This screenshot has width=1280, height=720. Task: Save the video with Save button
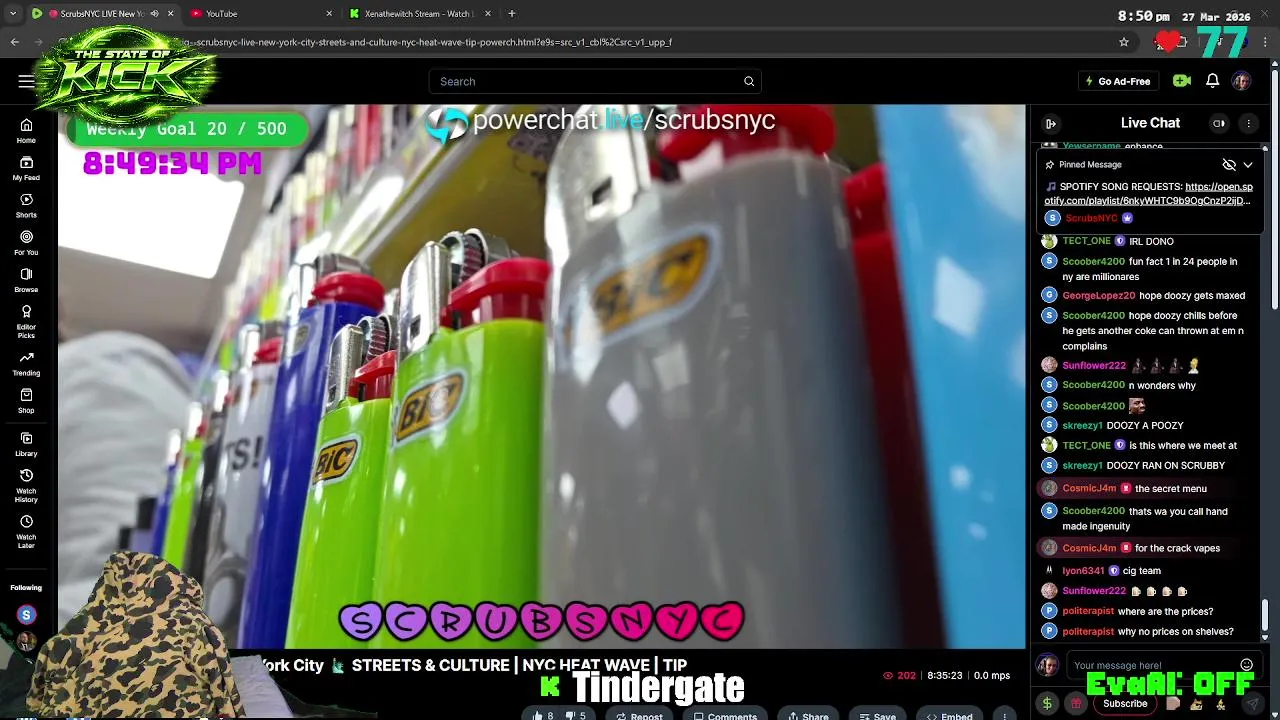coord(877,716)
